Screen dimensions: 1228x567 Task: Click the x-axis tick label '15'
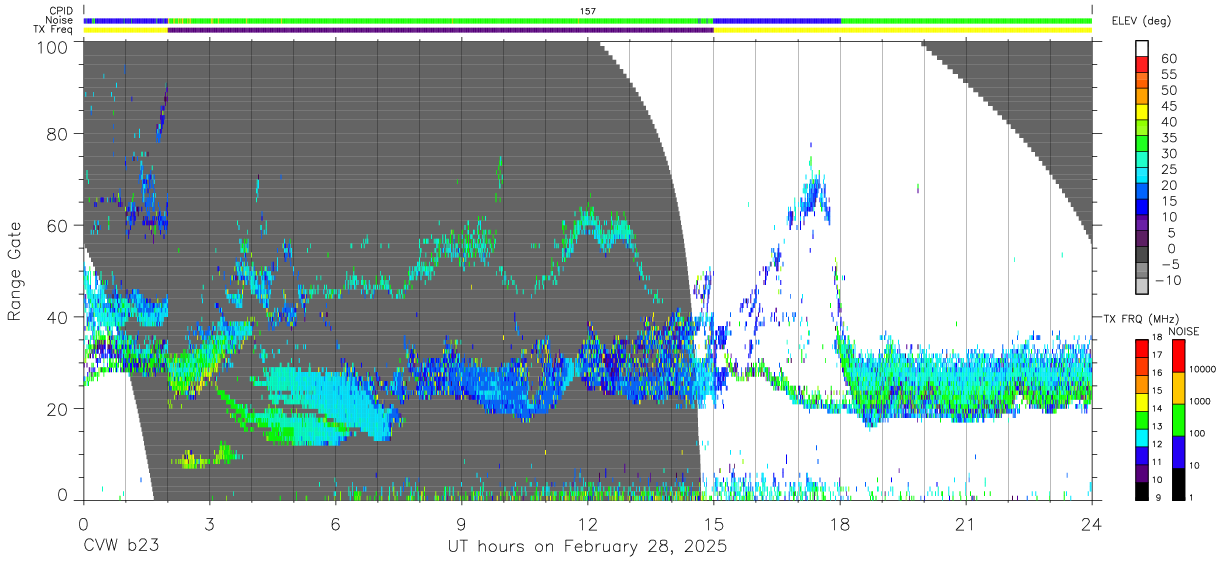[713, 524]
